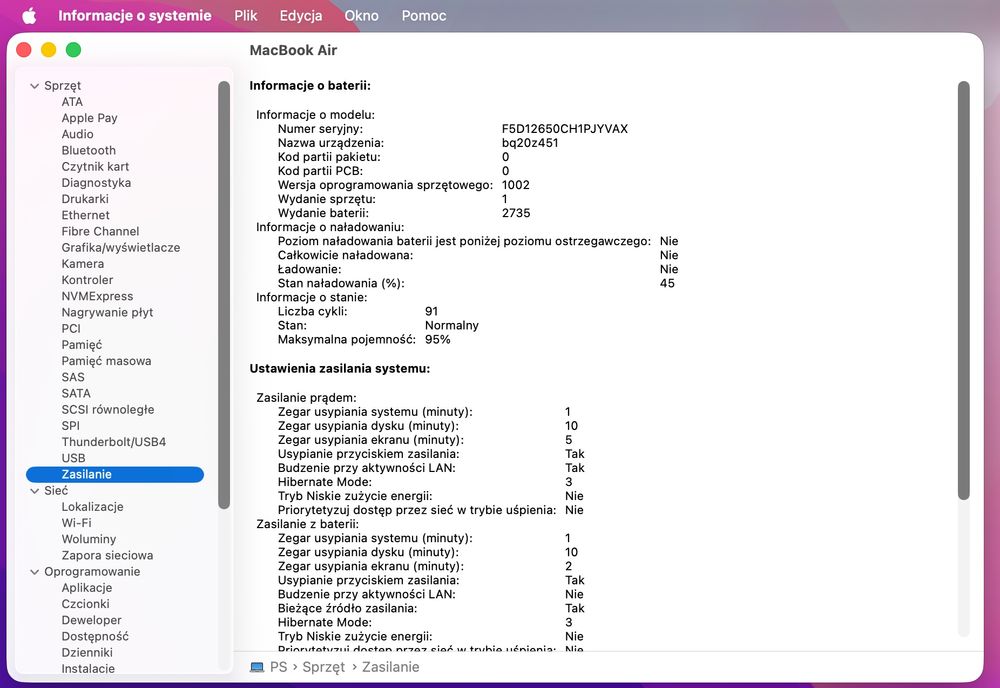1000x688 pixels.
Task: Select USB in the sidebar
Action: coord(73,458)
